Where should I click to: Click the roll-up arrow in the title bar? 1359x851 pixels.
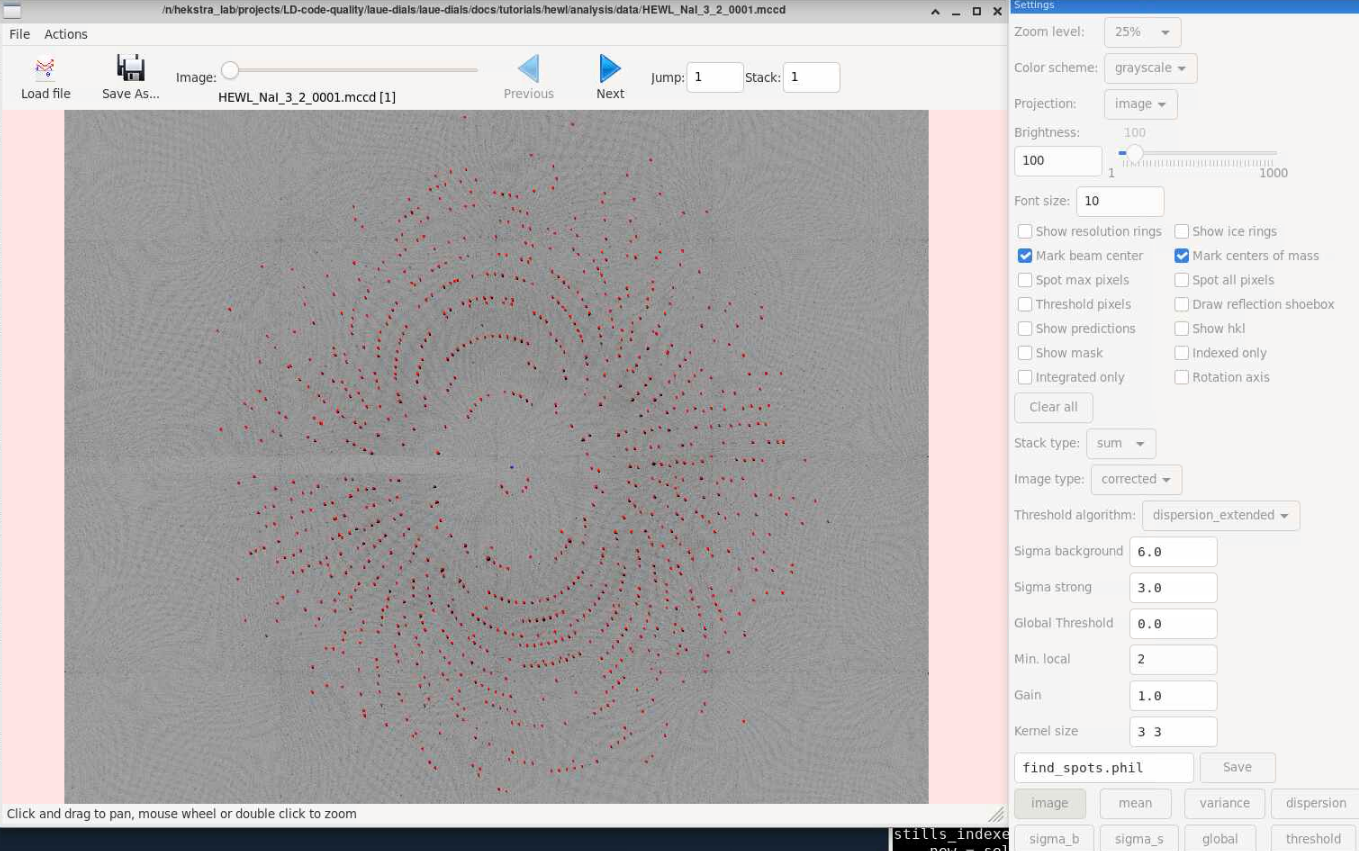935,11
